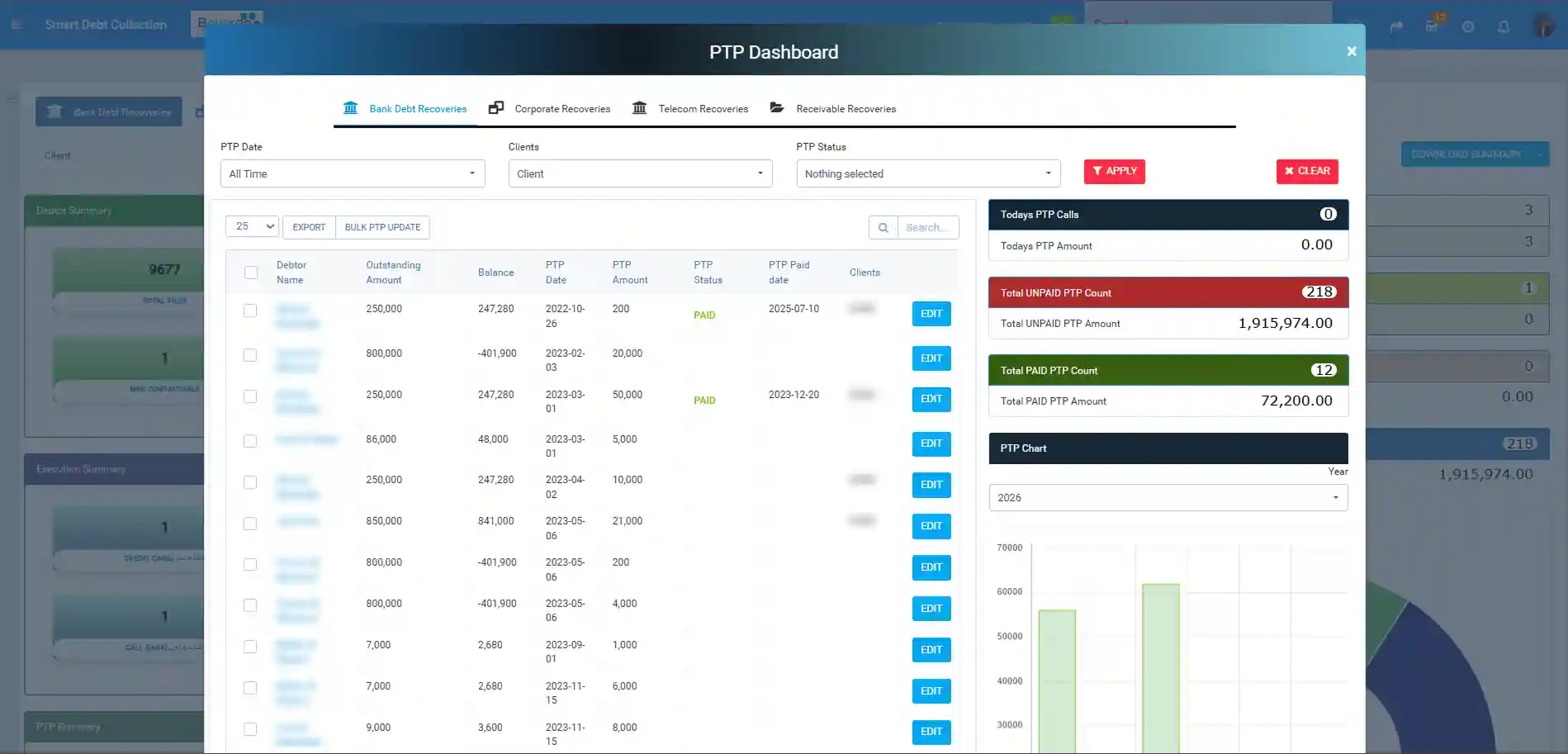Edit the PTP with outstanding amount 86,000
Image resolution: width=1568 pixels, height=754 pixels.
click(931, 444)
